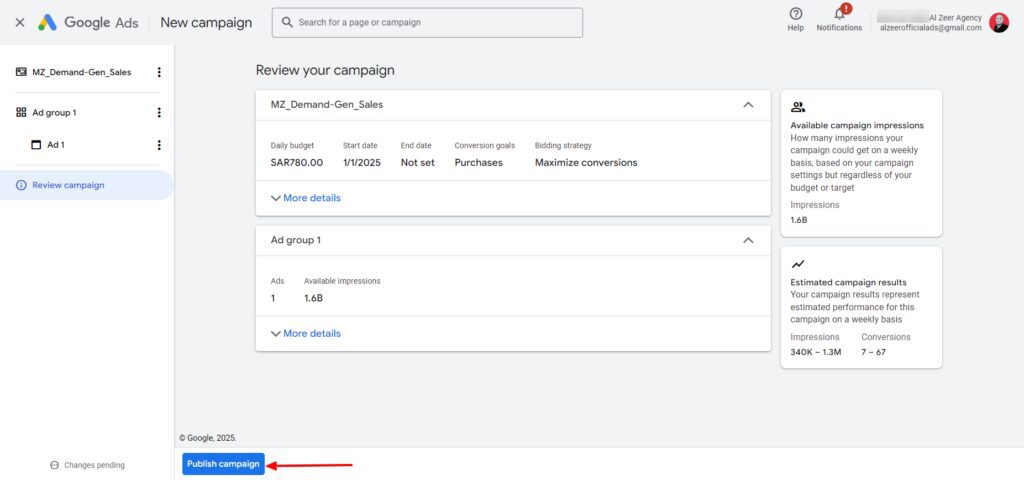This screenshot has height=480, width=1024.
Task: Open more options for MZ_Demand-Gen_Sales in sidebar
Action: (159, 72)
